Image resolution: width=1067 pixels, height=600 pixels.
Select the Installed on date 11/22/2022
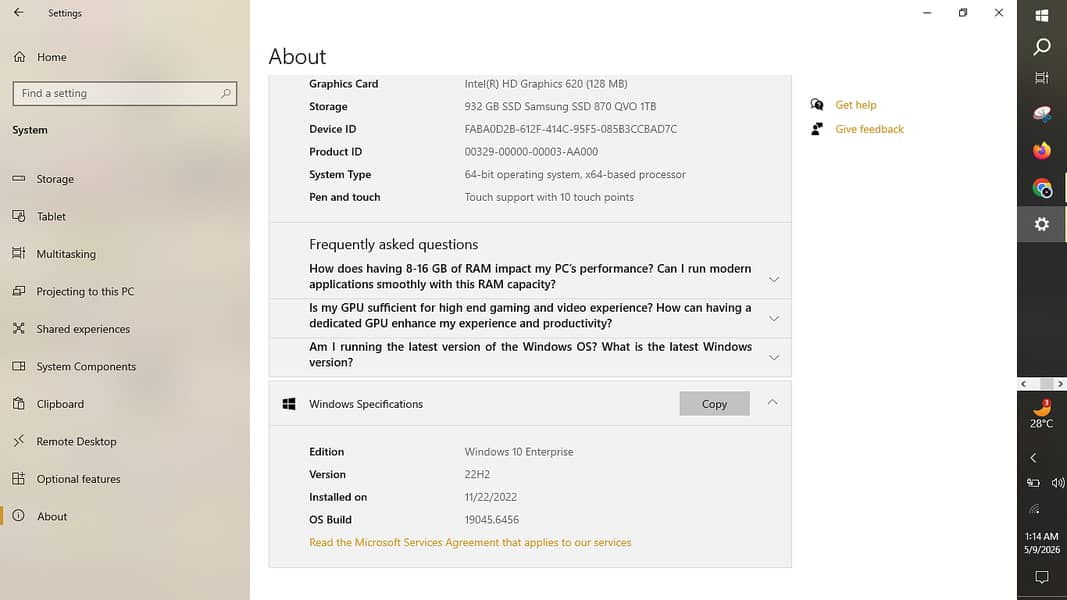pos(491,497)
